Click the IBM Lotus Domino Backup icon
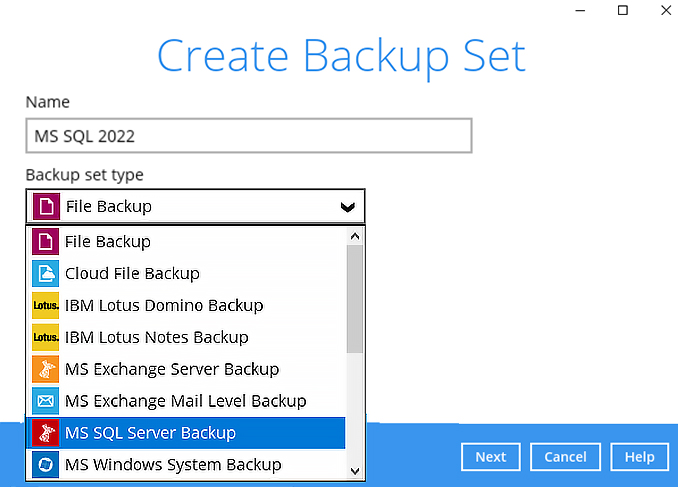 [45, 305]
